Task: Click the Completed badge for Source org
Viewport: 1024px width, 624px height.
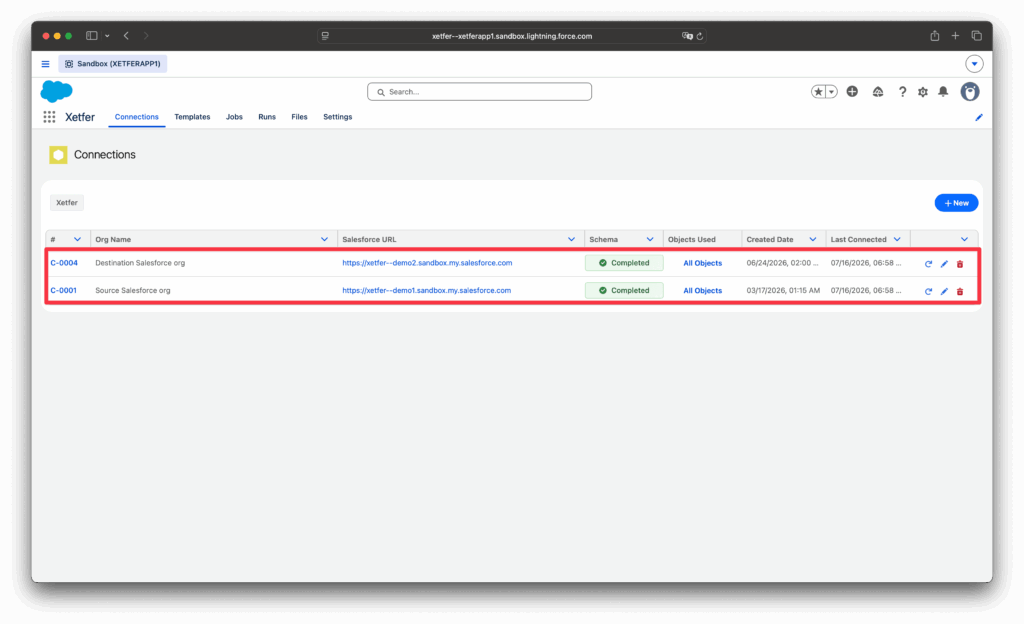Action: point(624,290)
